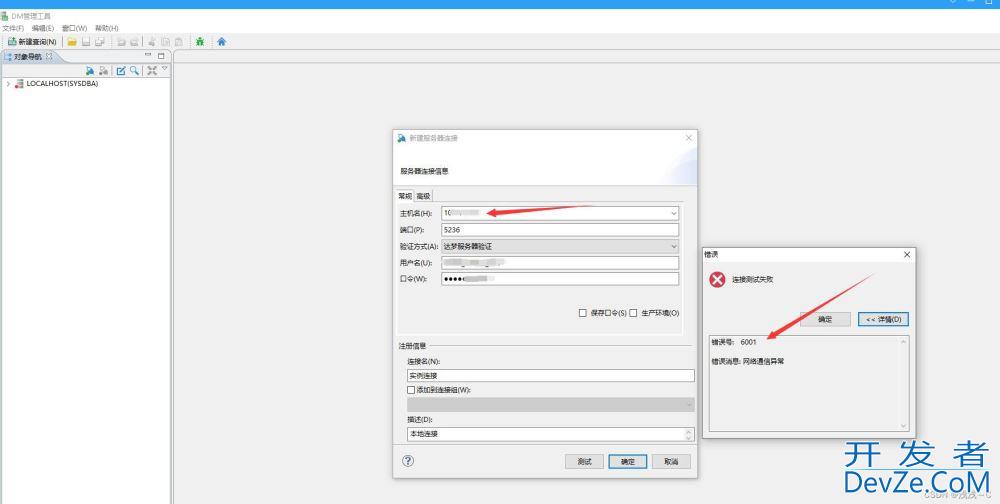Click the 测试 button

584,461
